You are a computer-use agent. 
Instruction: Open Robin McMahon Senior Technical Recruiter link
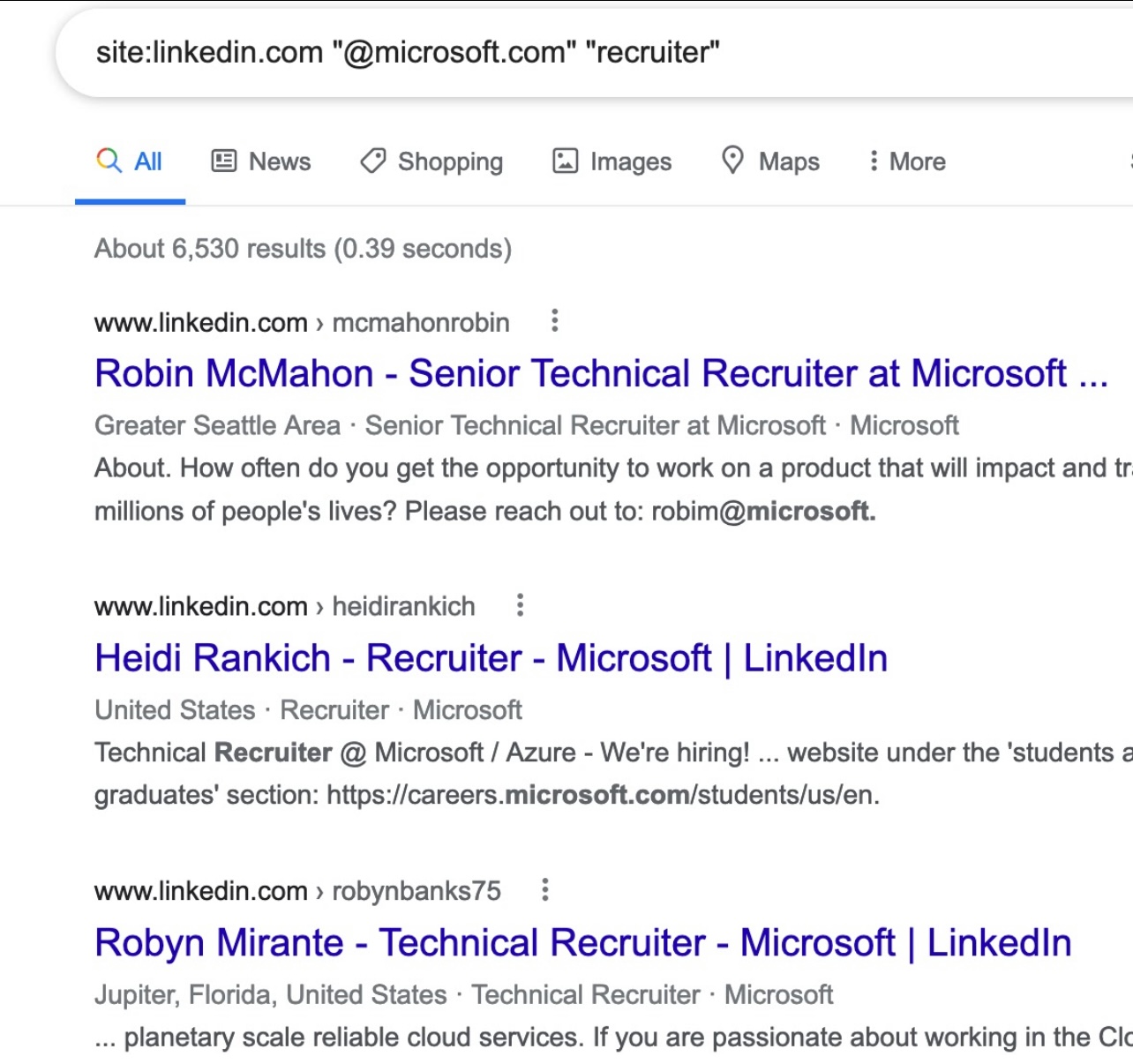[x=602, y=373]
